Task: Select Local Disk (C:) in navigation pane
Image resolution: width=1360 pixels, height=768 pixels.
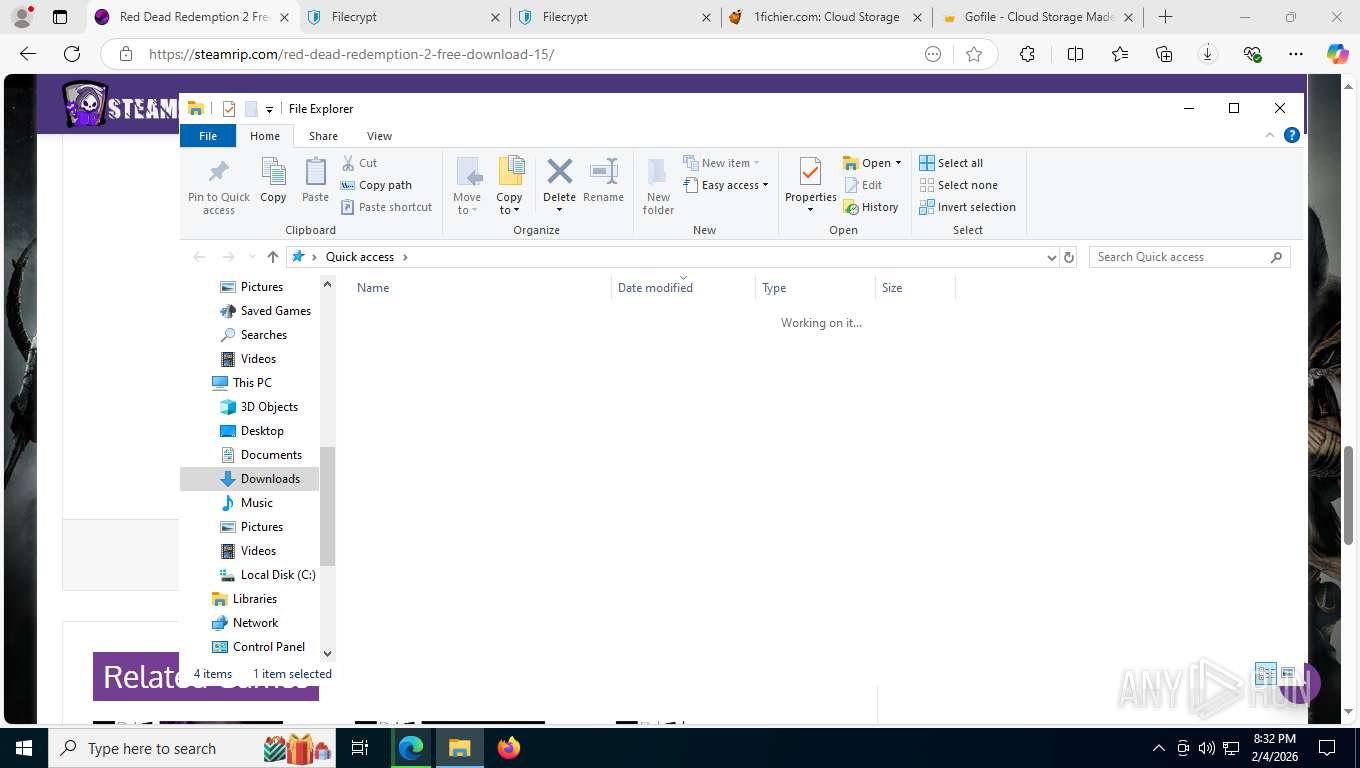Action: coord(268,575)
